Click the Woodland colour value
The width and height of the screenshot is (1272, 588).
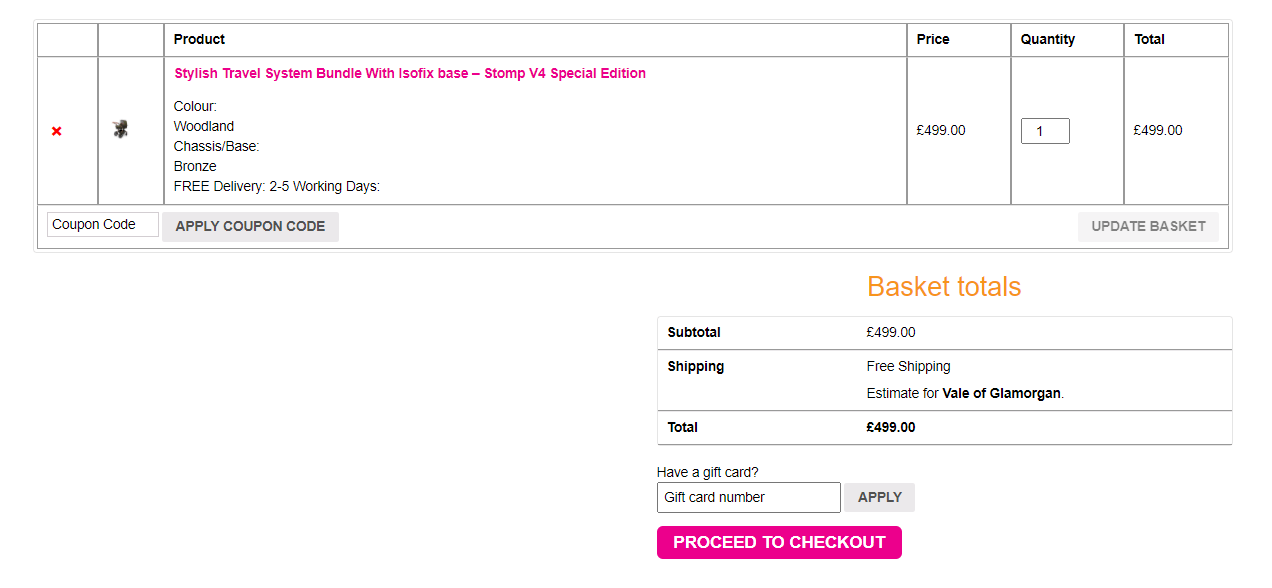(x=204, y=126)
